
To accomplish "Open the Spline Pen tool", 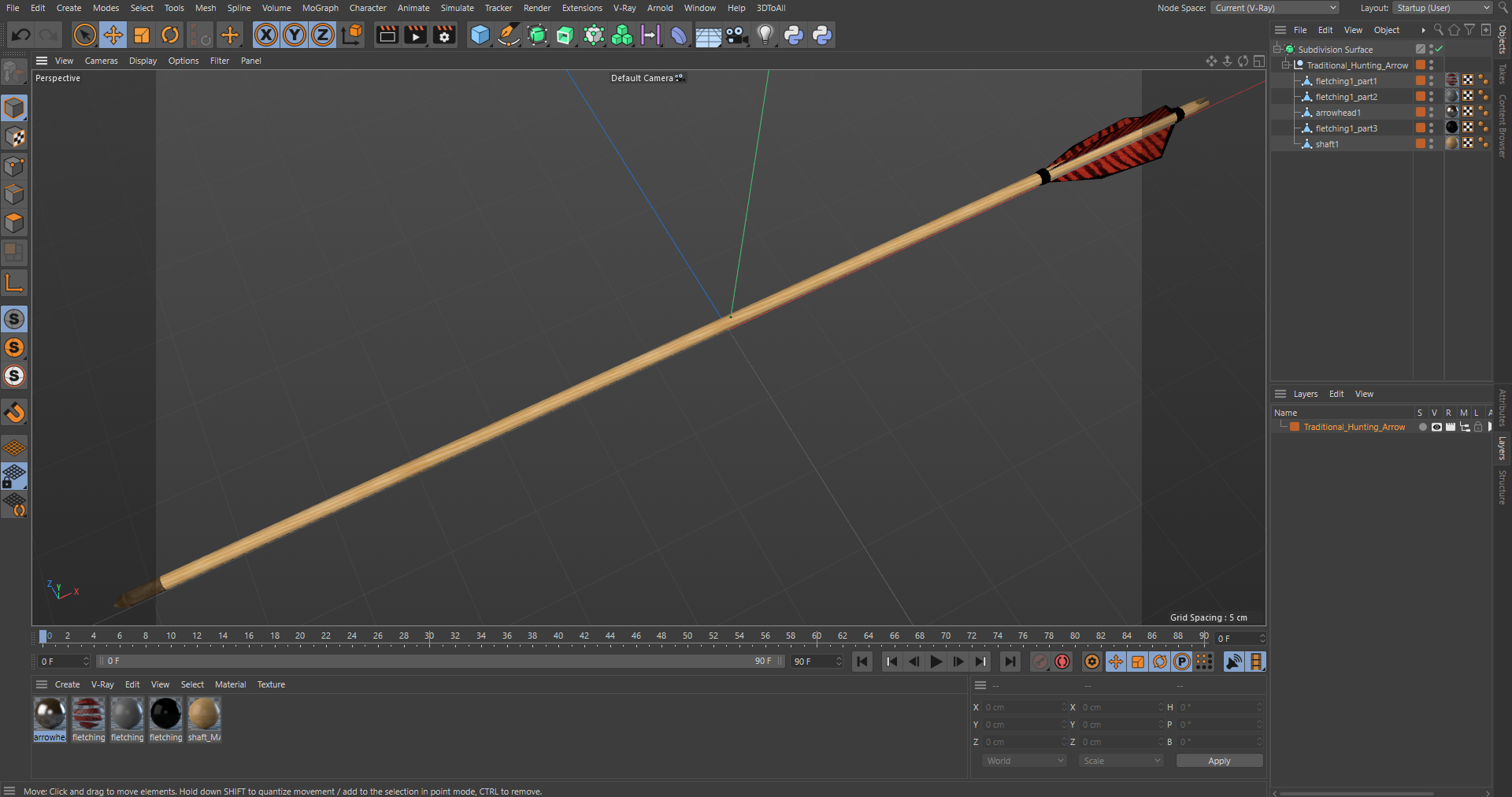I will coord(509,35).
